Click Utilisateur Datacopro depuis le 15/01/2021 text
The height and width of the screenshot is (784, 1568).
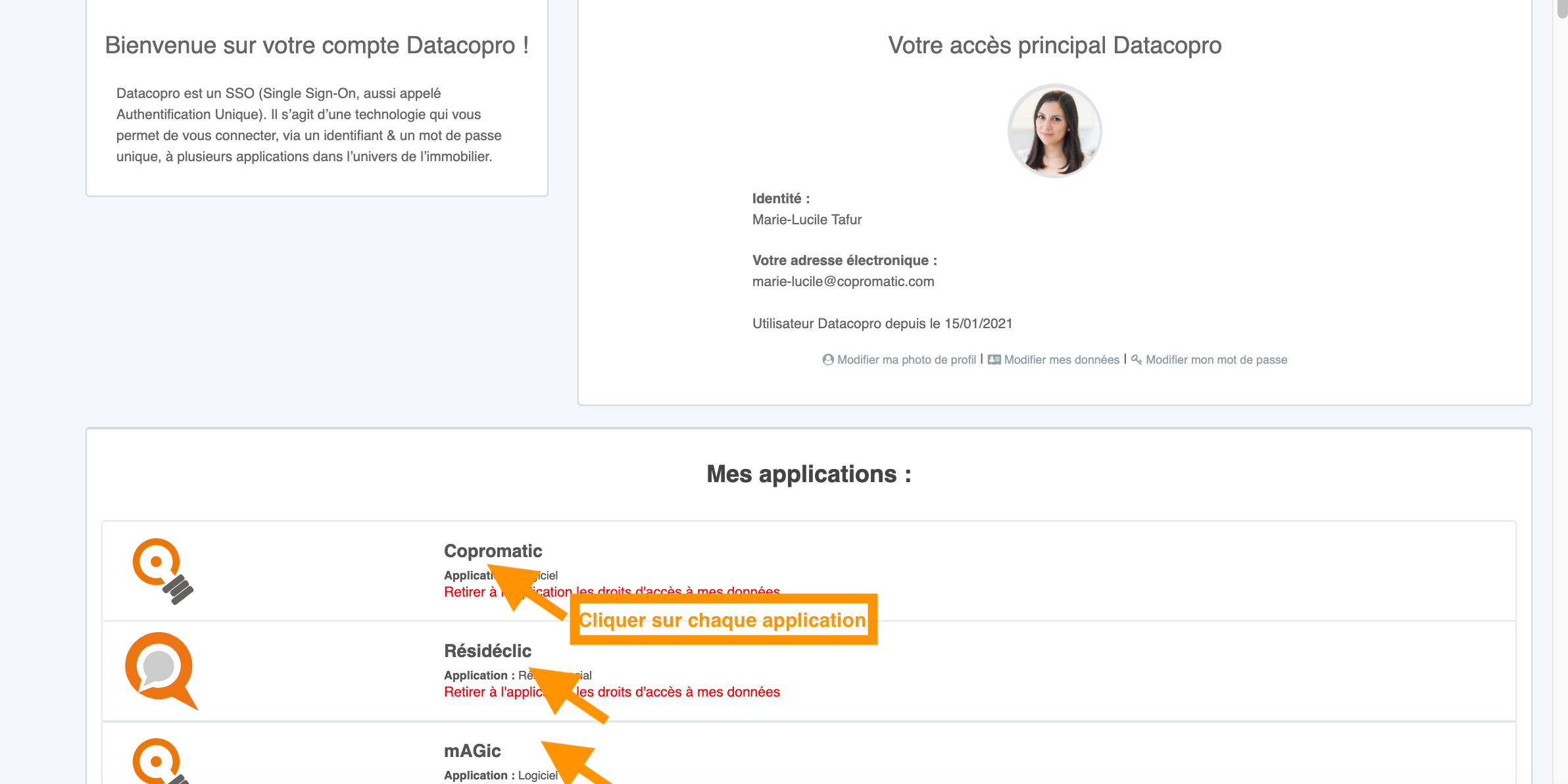883,324
